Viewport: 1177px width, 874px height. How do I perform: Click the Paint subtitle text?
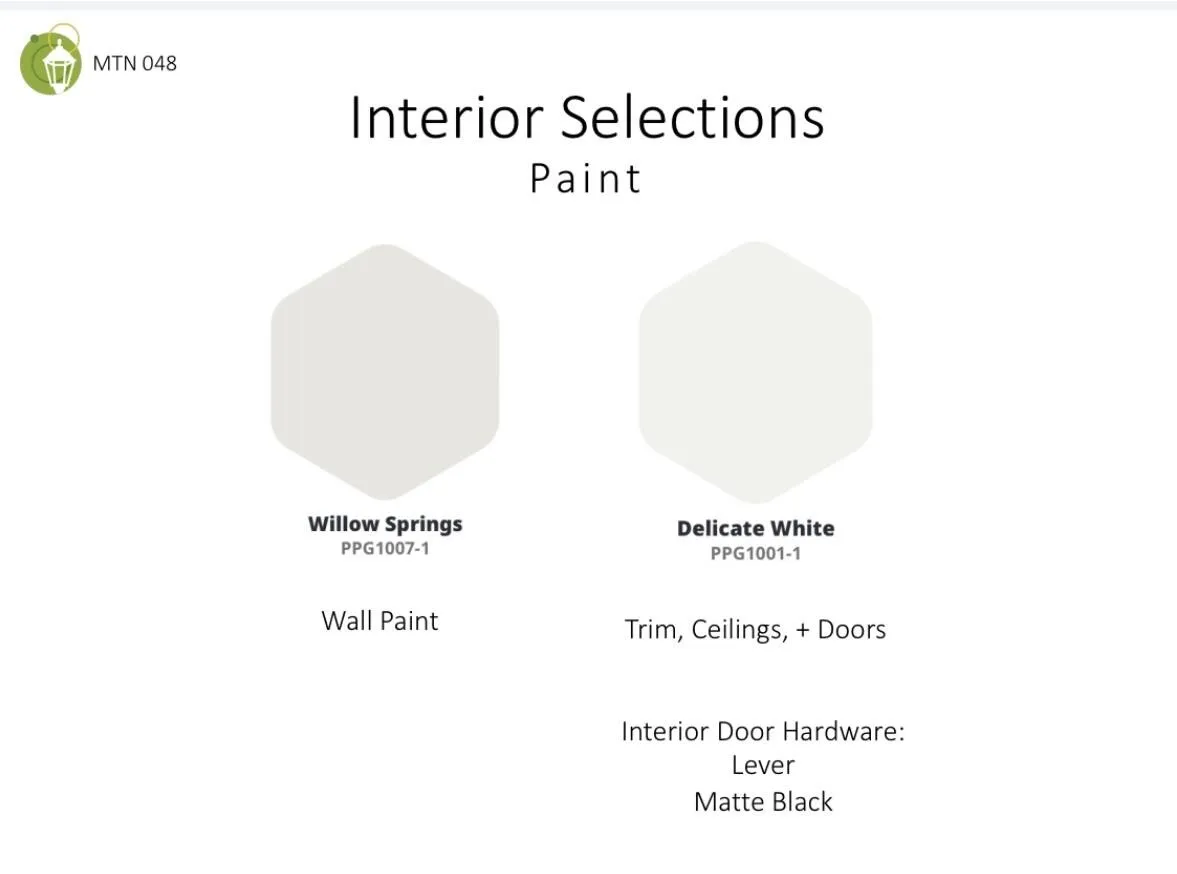585,179
